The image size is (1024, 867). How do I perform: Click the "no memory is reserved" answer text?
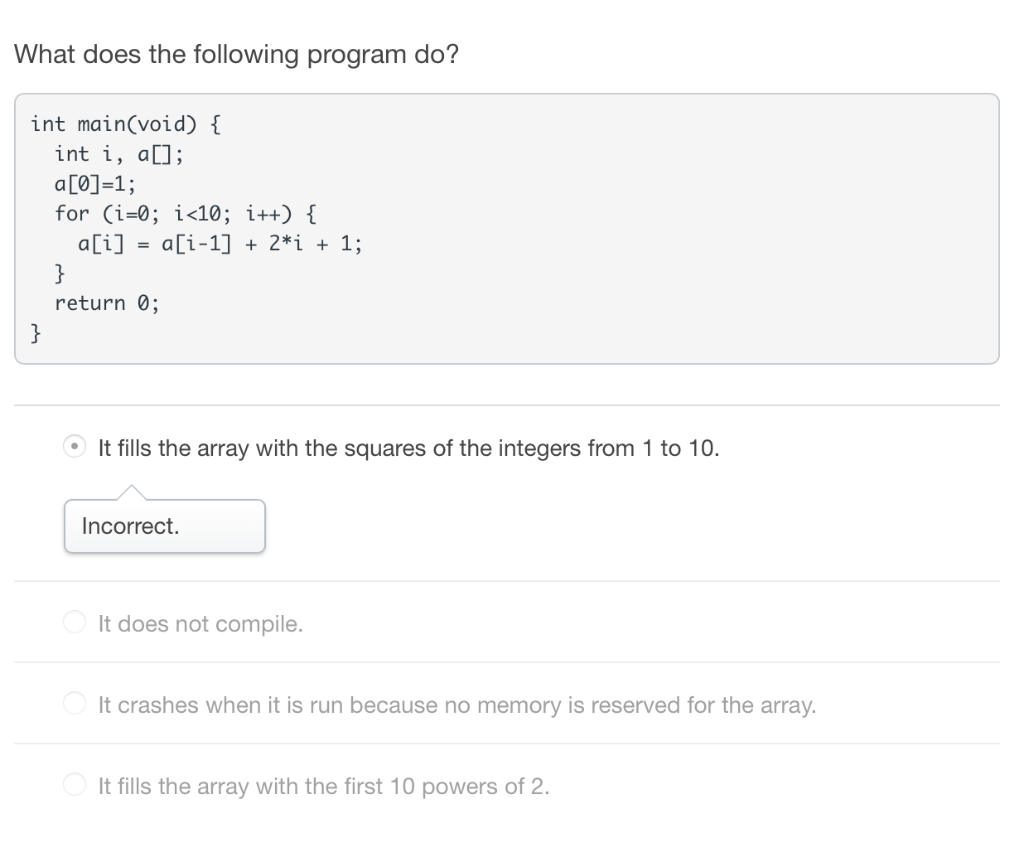(x=457, y=706)
